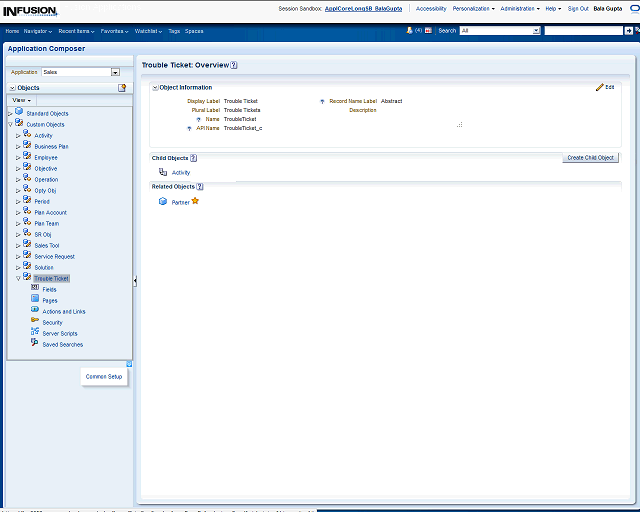Click help icon next to Child Objects
The width and height of the screenshot is (640, 512).
coord(193,158)
